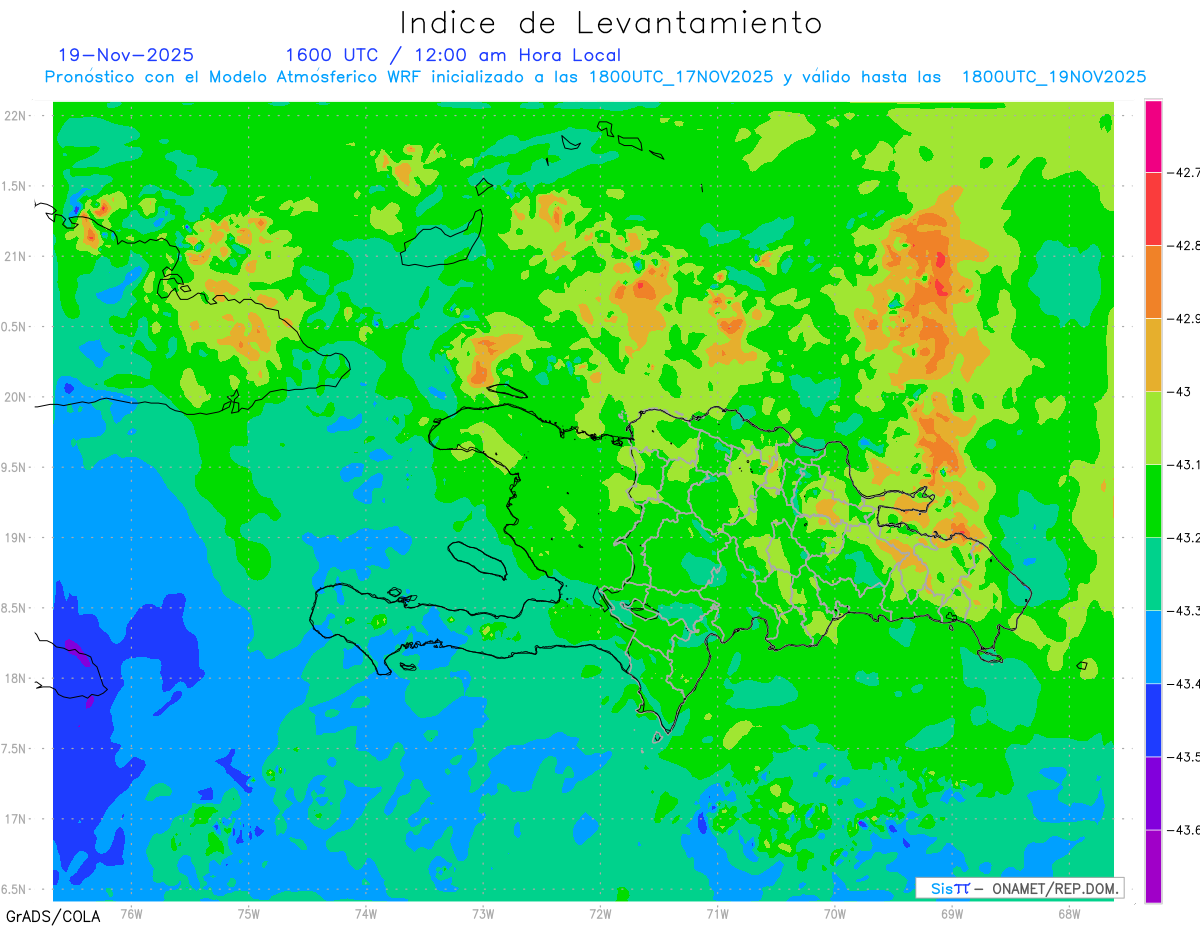This screenshot has height=927, width=1200.
Task: Click the "70W" longitude label
Action: point(835,914)
